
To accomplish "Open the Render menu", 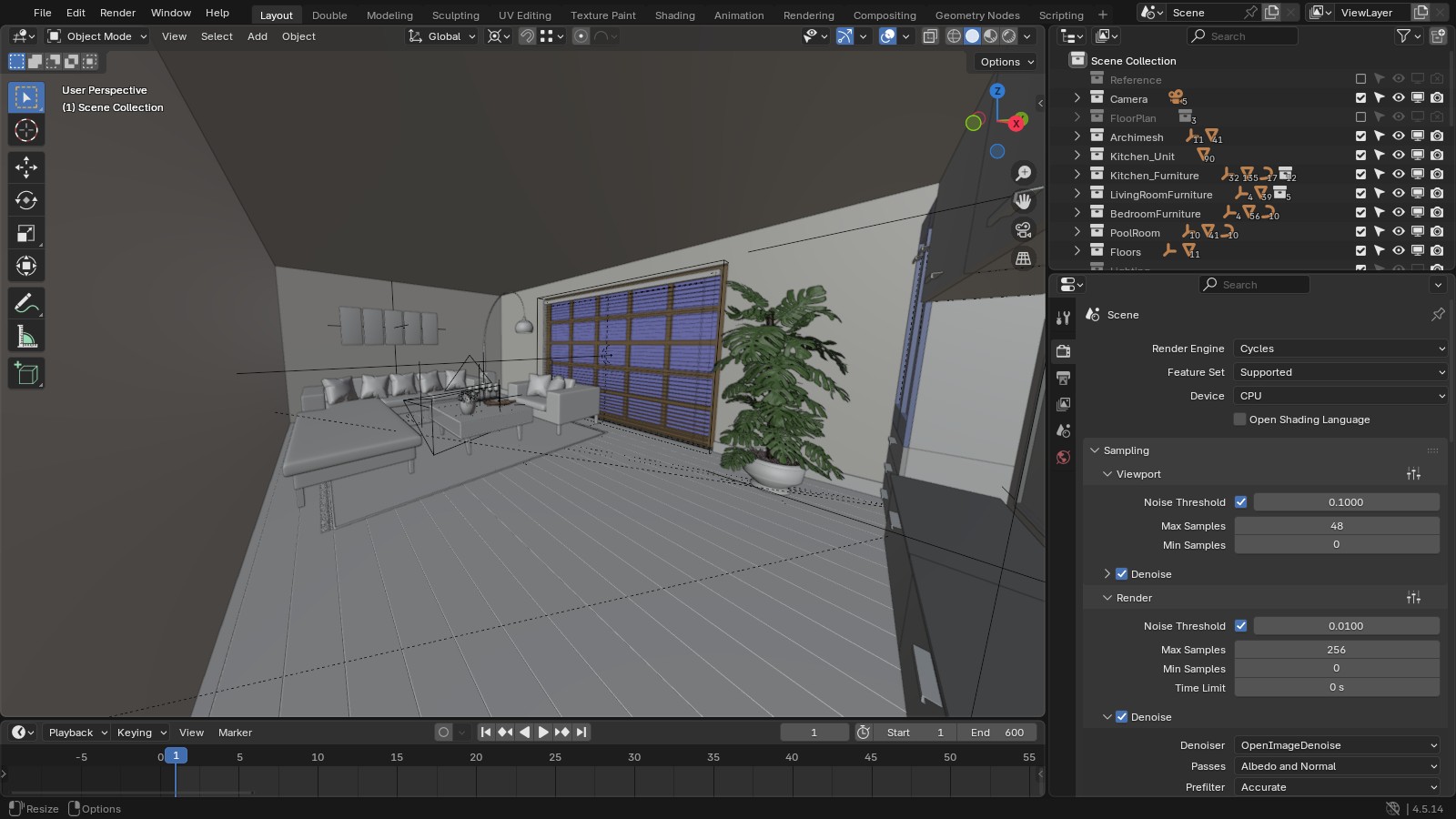I will click(x=117, y=13).
